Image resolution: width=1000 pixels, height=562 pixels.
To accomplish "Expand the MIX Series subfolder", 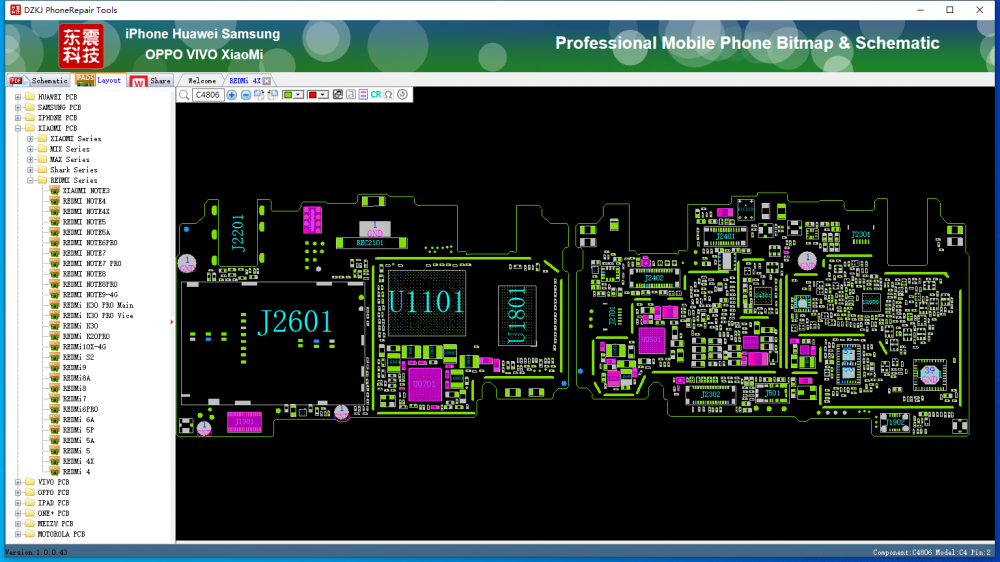I will click(31, 149).
